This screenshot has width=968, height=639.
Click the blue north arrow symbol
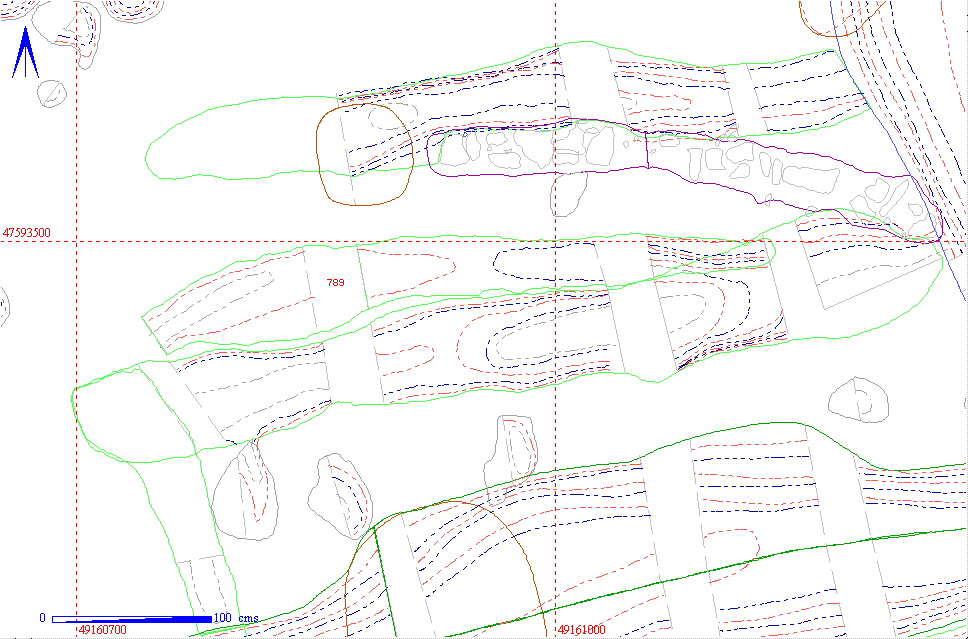click(25, 52)
